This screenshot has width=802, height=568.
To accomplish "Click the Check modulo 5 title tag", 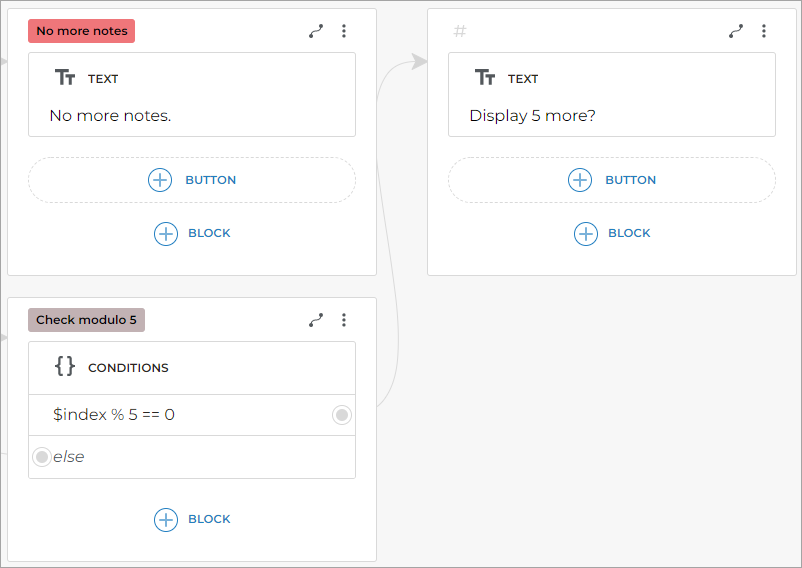I will click(x=86, y=320).
